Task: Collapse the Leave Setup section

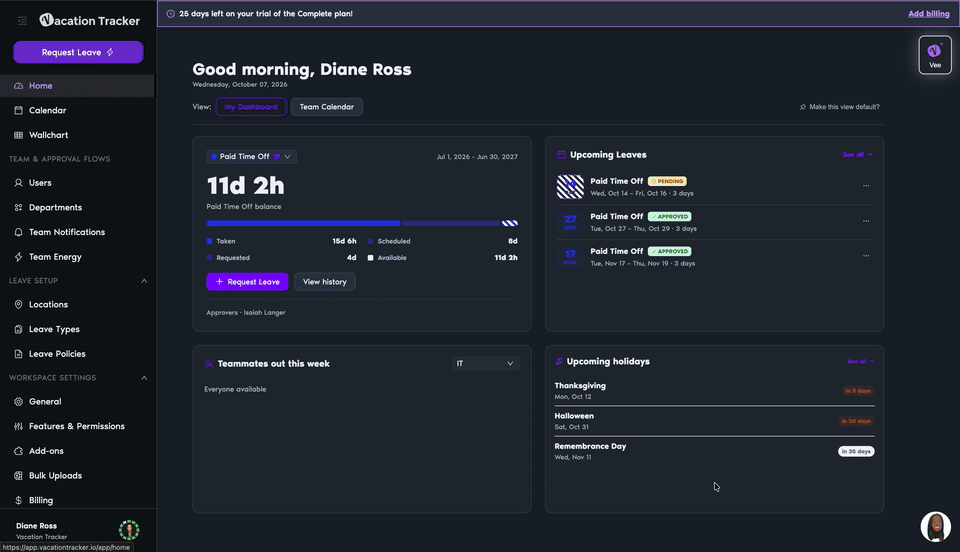Action: point(144,281)
